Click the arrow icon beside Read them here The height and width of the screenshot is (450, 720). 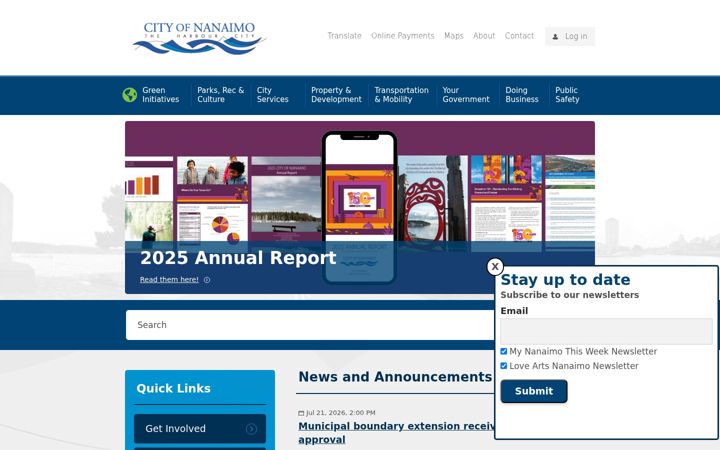coord(207,280)
